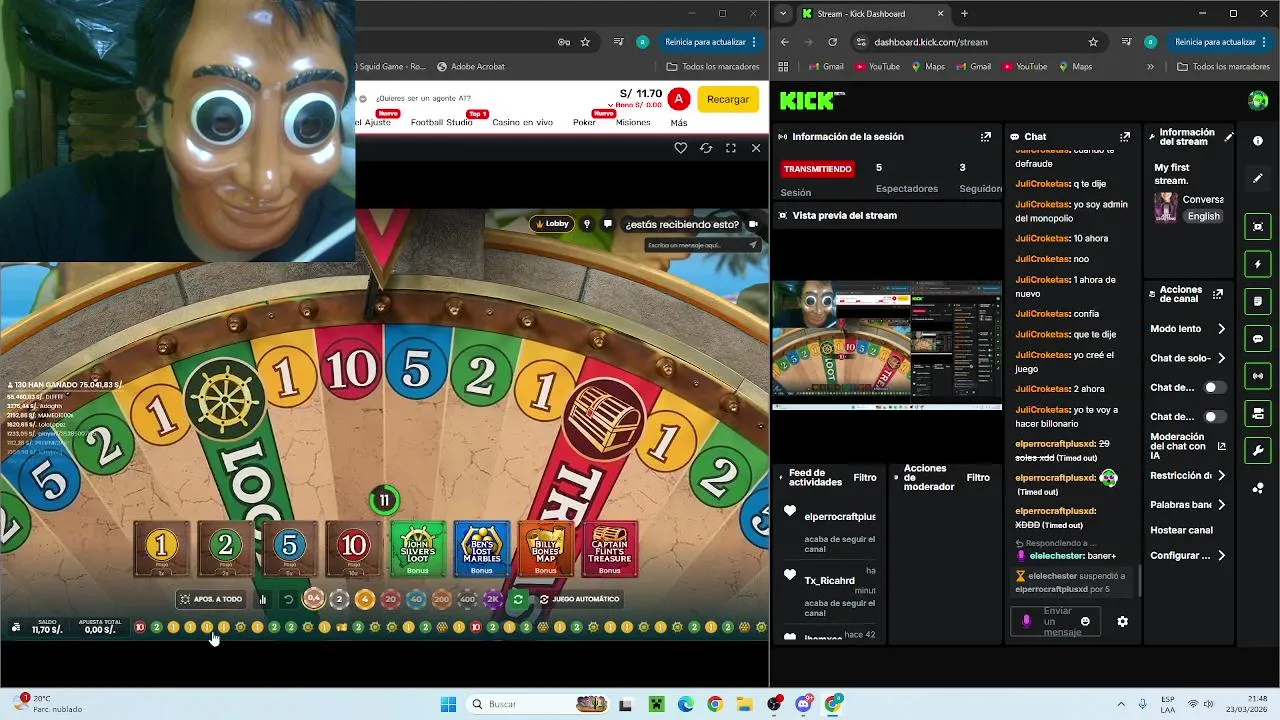Pop out Acciones de canal panel
Image resolution: width=1280 pixels, height=720 pixels.
tap(1217, 294)
